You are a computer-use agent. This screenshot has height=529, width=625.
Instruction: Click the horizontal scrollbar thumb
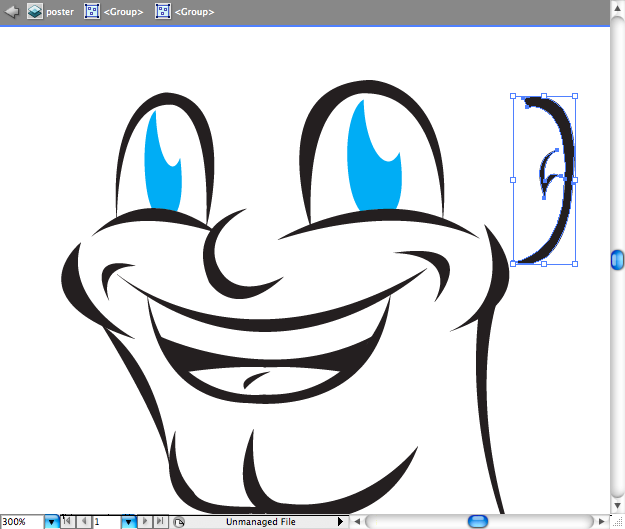point(478,521)
